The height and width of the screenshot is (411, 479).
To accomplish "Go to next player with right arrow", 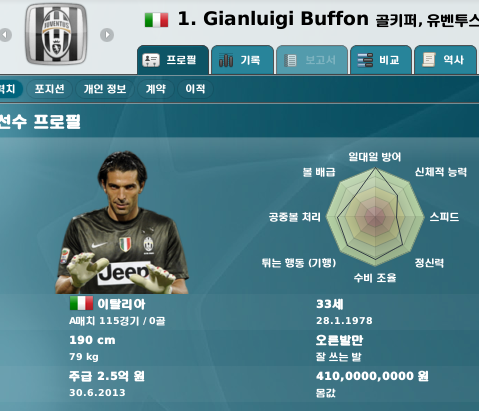I will click(x=107, y=35).
